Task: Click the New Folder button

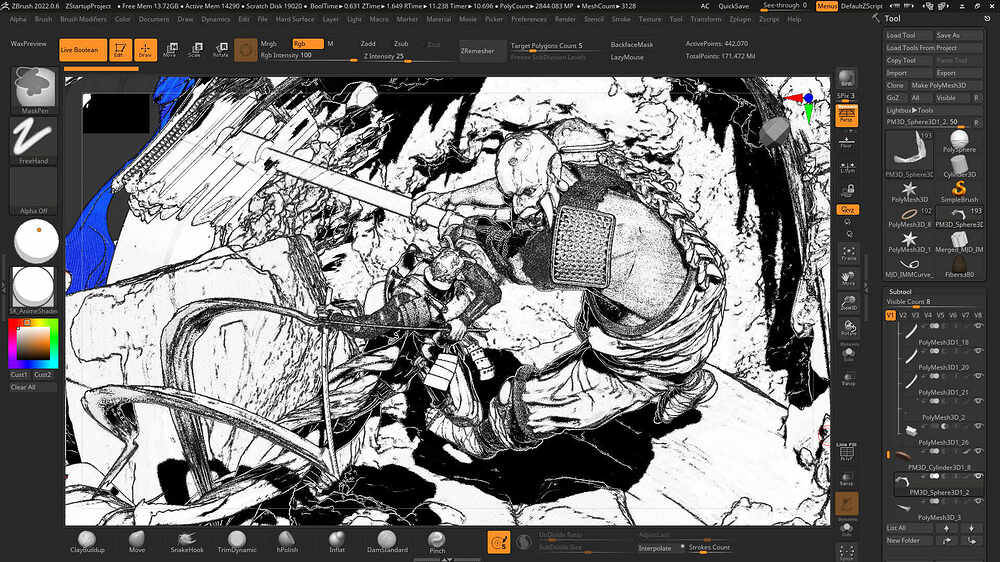Action: coord(909,540)
